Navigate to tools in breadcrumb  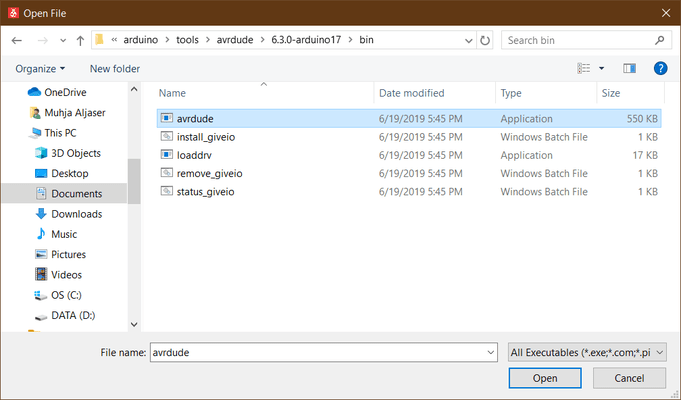click(x=187, y=40)
